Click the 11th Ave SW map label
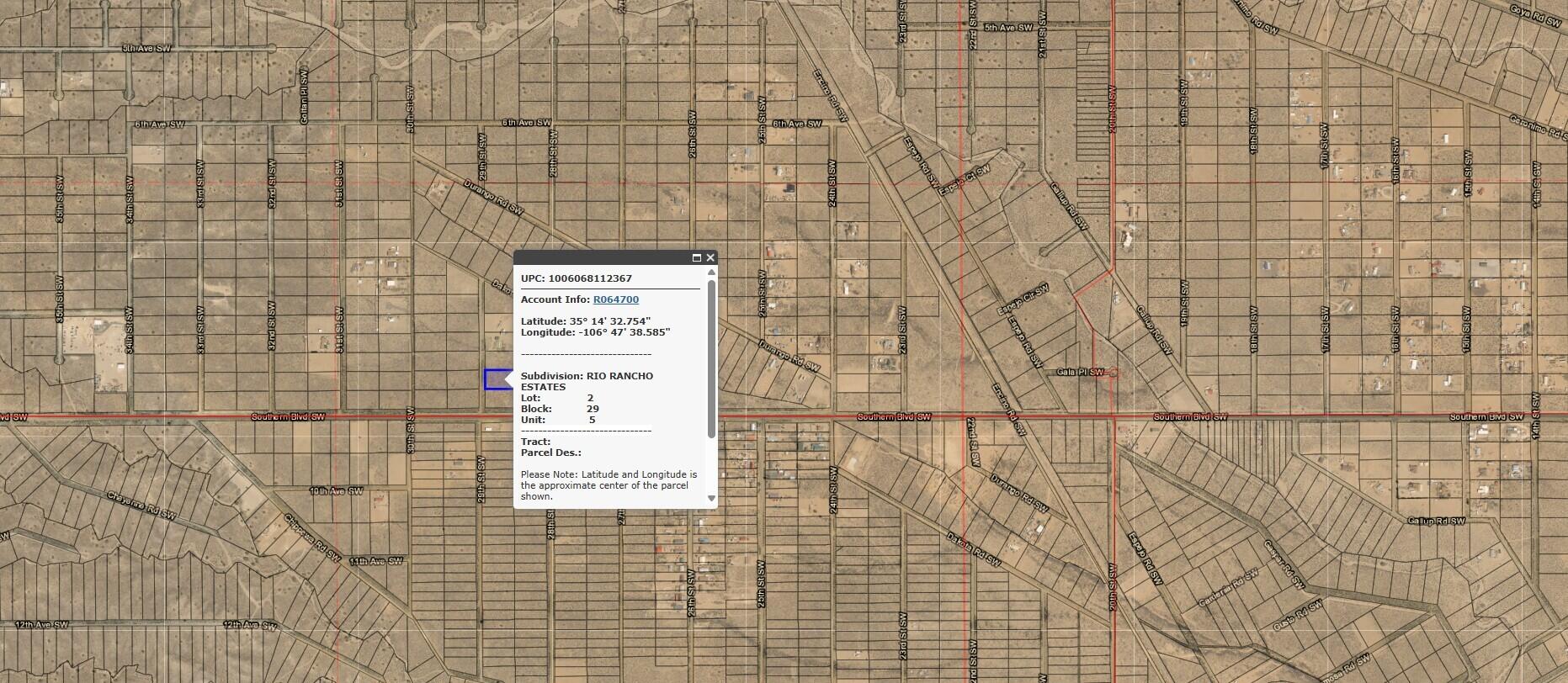 (x=376, y=561)
